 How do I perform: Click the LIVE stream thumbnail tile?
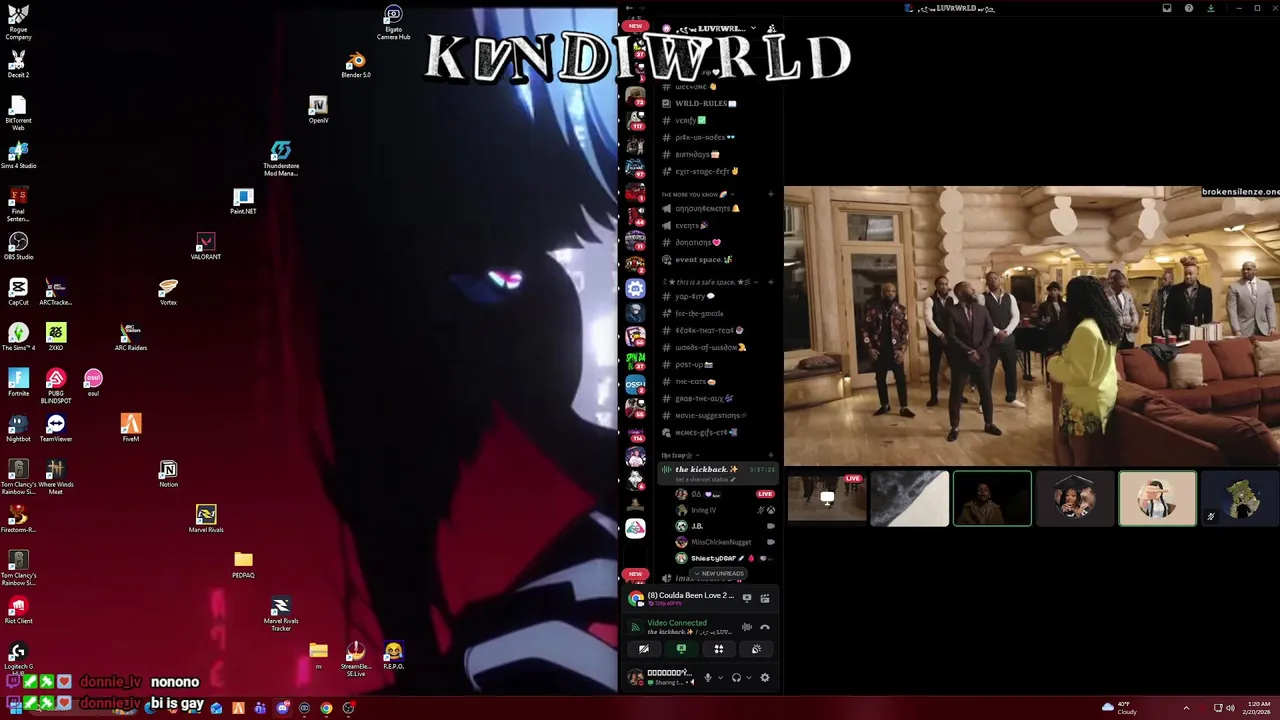[827, 498]
